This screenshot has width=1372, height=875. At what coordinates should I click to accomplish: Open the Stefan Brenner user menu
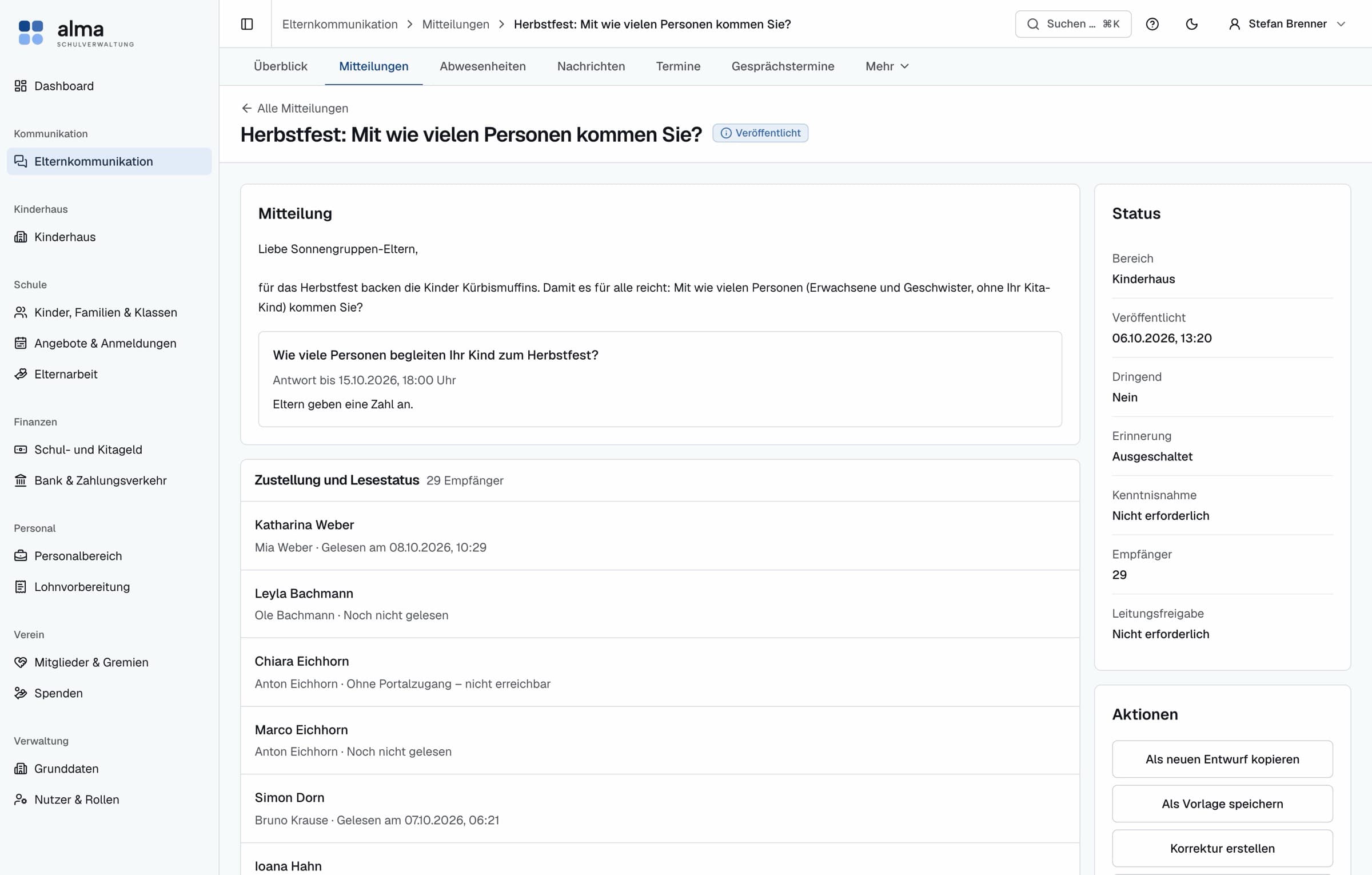1287,24
